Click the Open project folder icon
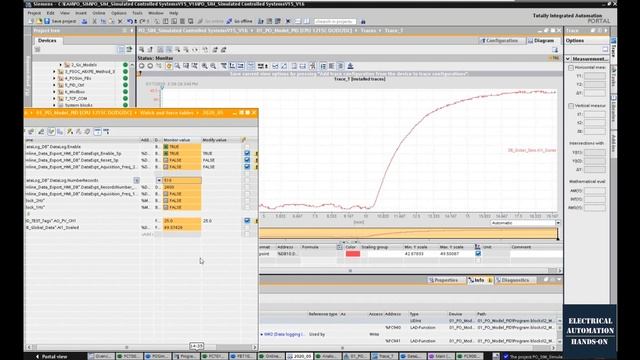The height and width of the screenshot is (360, 640). [x=39, y=21]
